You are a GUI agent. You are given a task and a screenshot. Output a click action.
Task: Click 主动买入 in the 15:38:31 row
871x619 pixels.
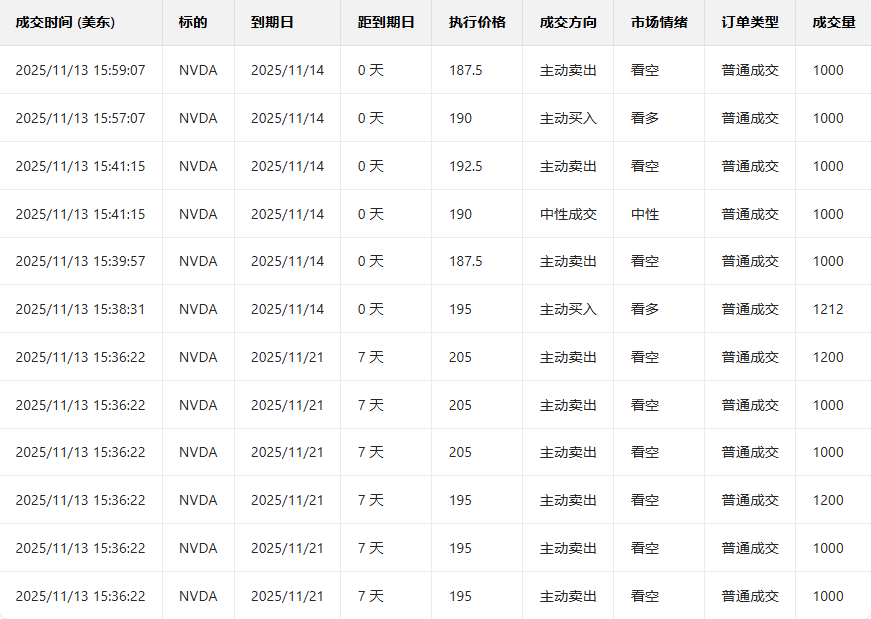coord(568,309)
